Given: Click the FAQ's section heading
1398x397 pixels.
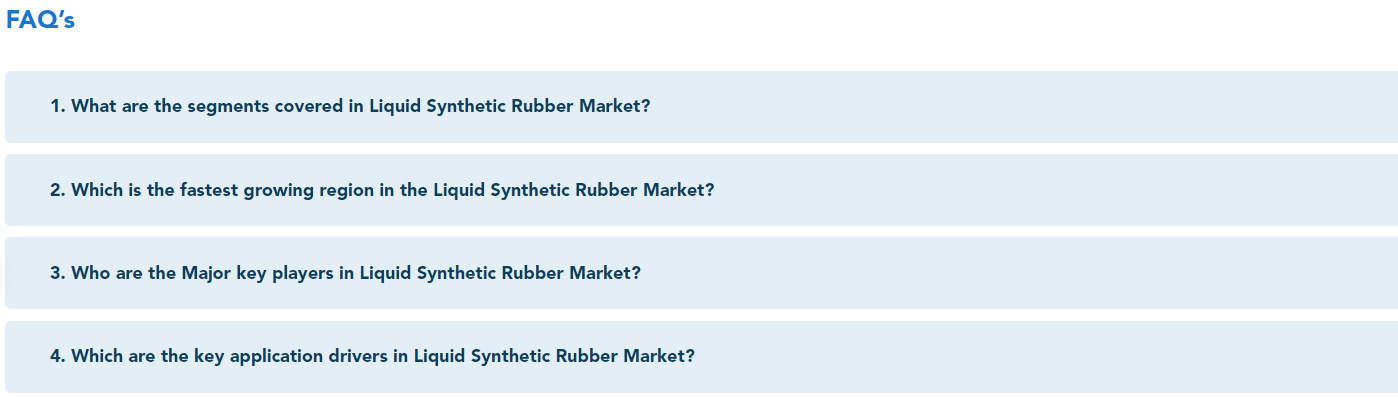Looking at the screenshot, I should (40, 20).
